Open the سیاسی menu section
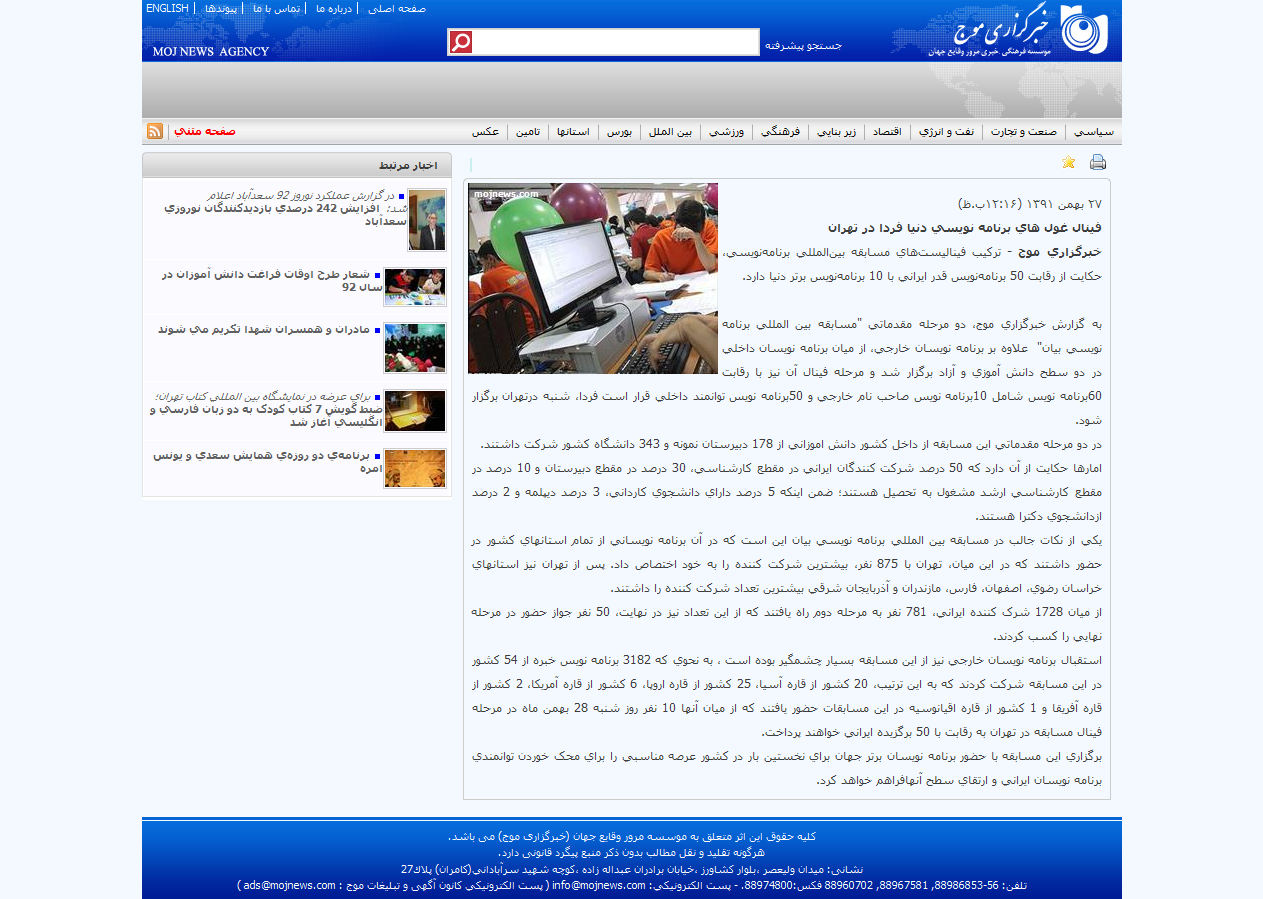The width and height of the screenshot is (1263, 899). click(x=1093, y=132)
